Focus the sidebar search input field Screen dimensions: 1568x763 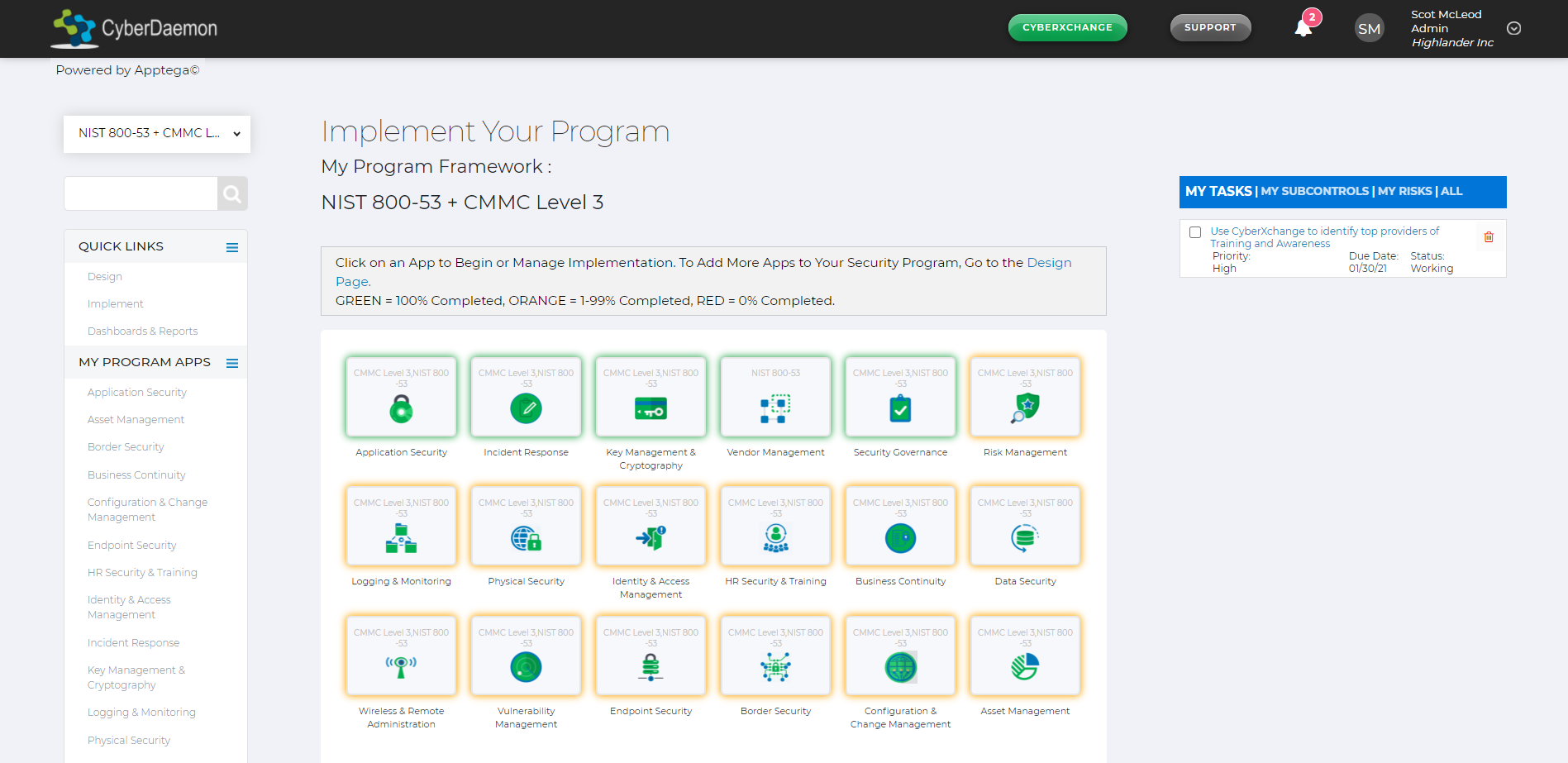(x=141, y=193)
